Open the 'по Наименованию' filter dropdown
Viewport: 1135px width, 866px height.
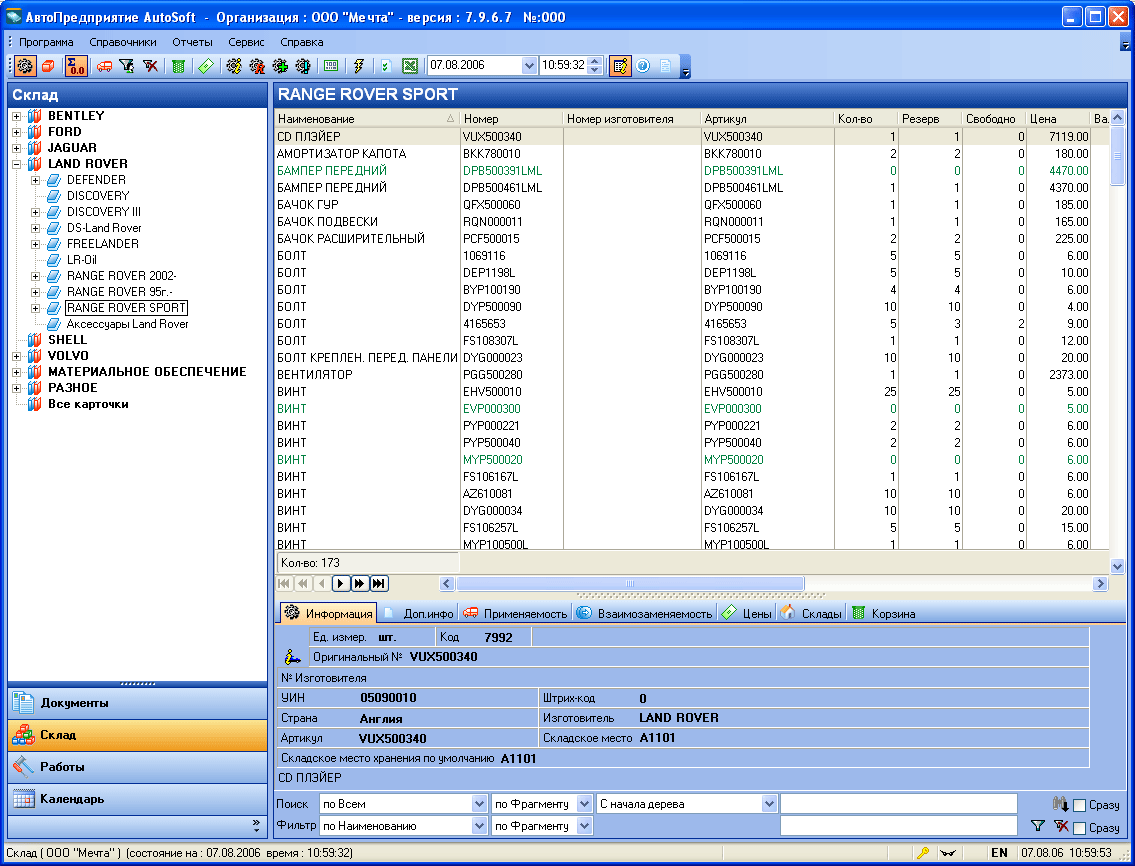coord(479,827)
